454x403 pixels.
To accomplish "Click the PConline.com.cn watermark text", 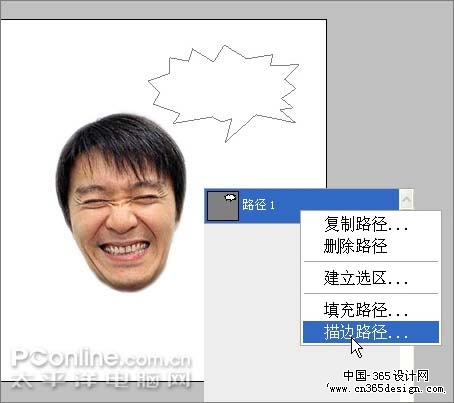I will click(101, 358).
